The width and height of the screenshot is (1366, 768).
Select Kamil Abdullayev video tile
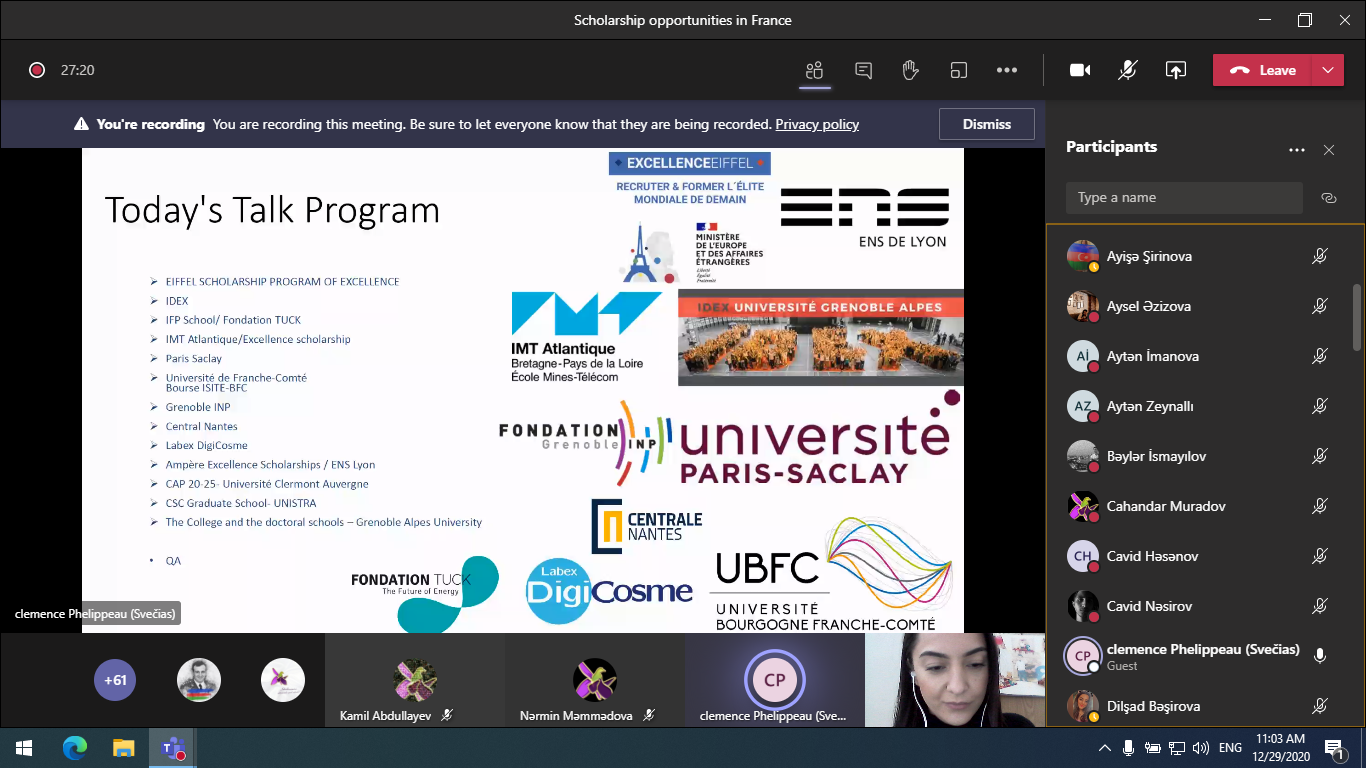point(415,680)
